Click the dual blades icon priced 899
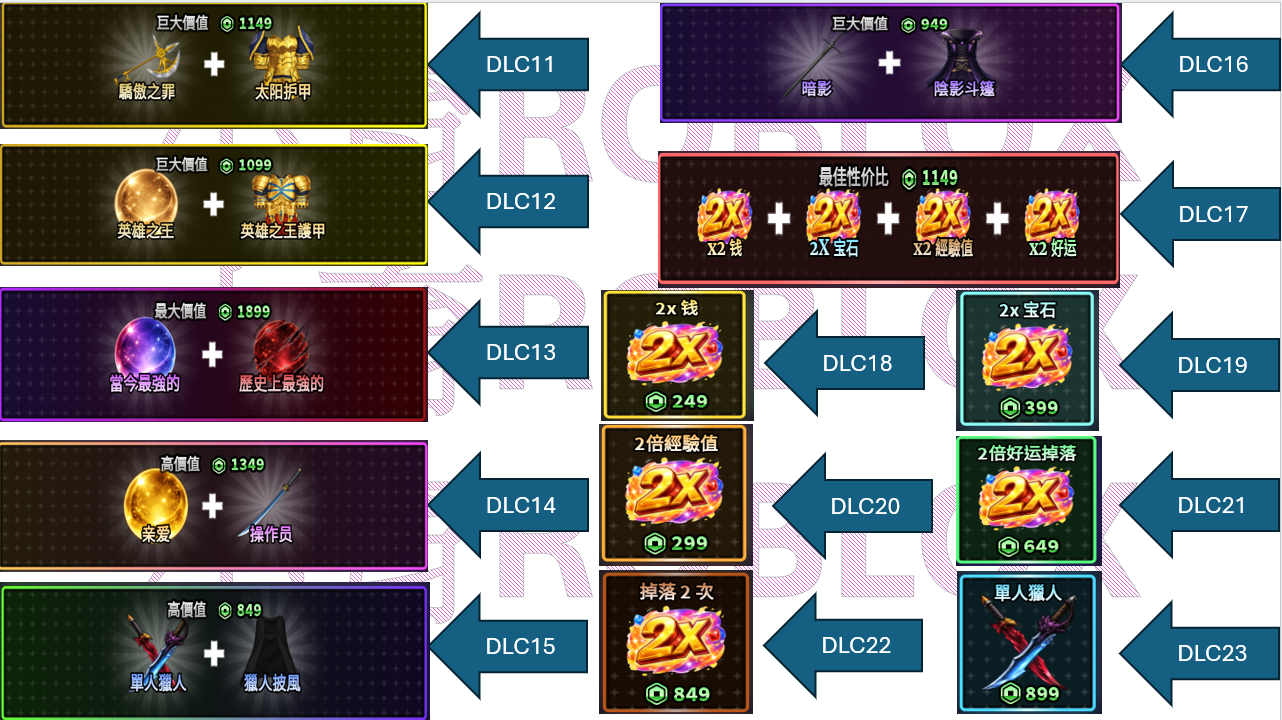This screenshot has height=720, width=1282. [1026, 644]
